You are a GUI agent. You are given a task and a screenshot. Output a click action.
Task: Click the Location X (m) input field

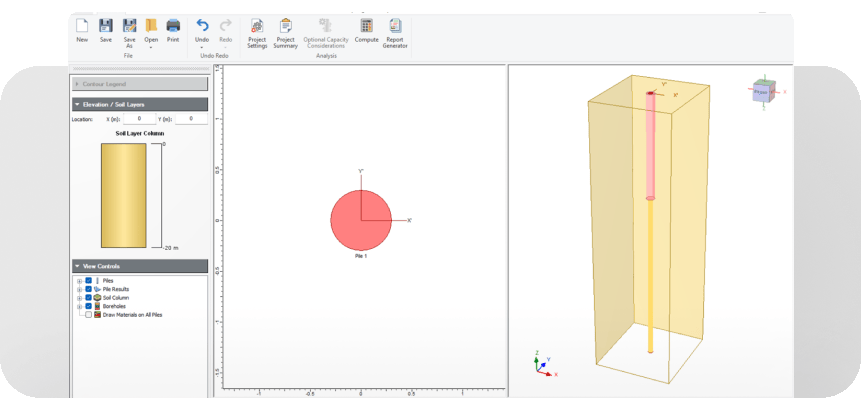(x=139, y=119)
